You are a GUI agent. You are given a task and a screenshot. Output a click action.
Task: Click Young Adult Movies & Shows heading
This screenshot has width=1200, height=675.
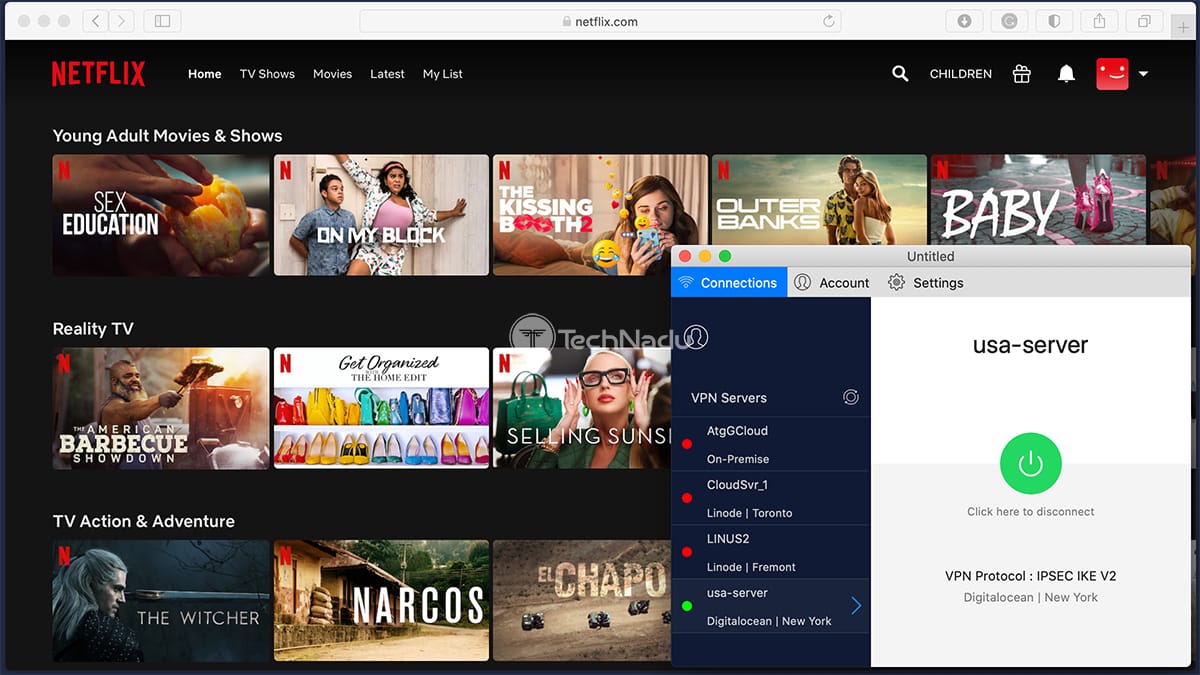[167, 136]
